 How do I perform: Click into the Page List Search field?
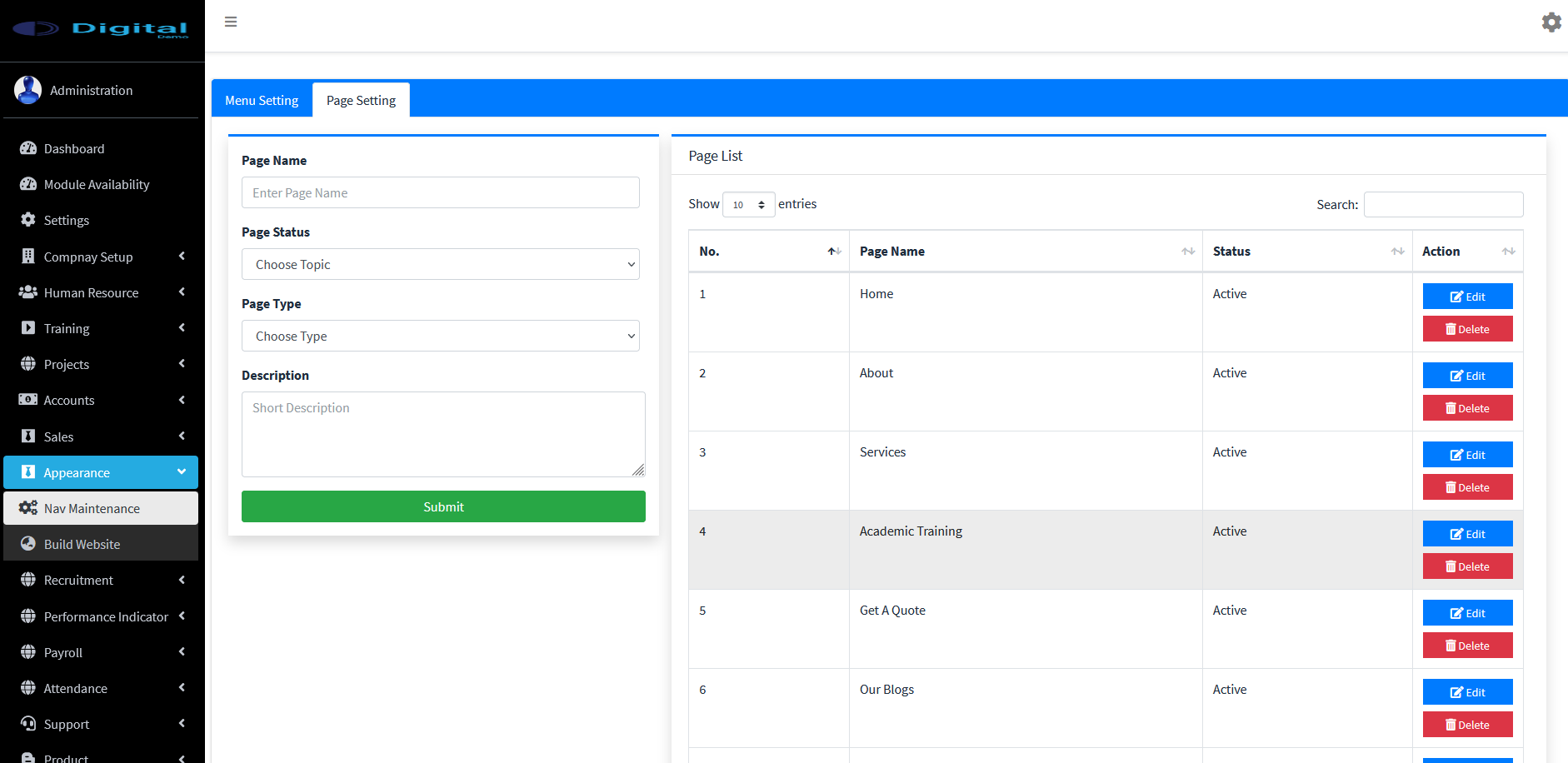(1443, 205)
